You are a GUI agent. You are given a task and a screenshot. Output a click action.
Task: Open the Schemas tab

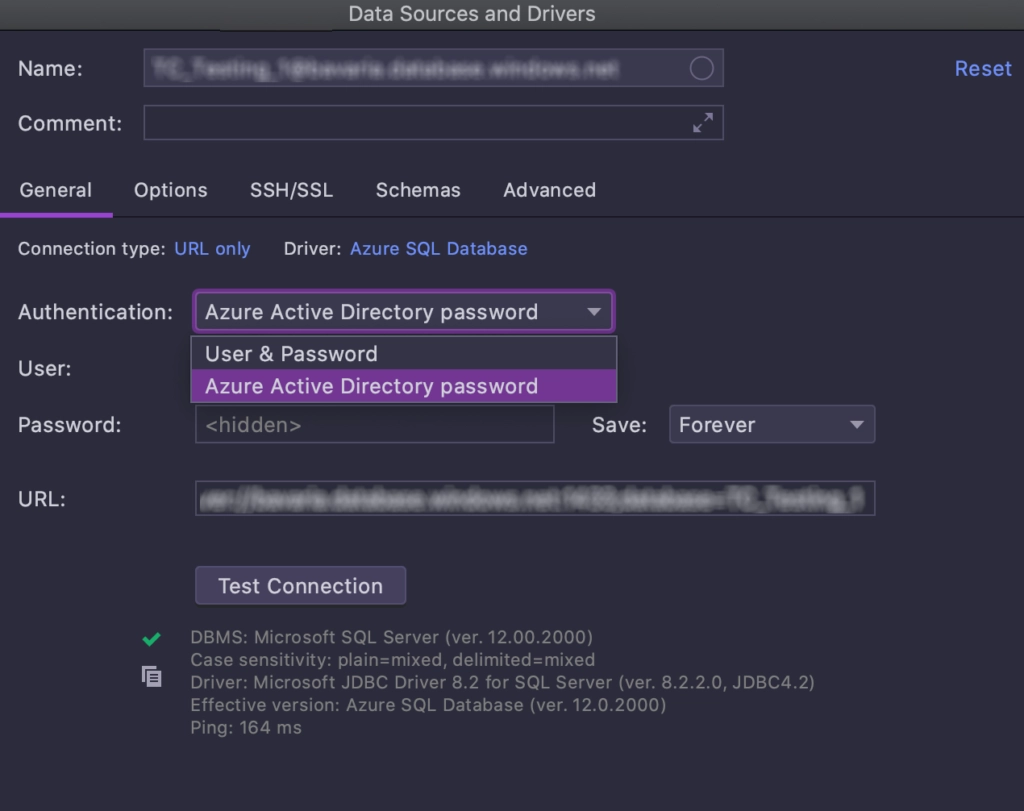pyautogui.click(x=418, y=190)
